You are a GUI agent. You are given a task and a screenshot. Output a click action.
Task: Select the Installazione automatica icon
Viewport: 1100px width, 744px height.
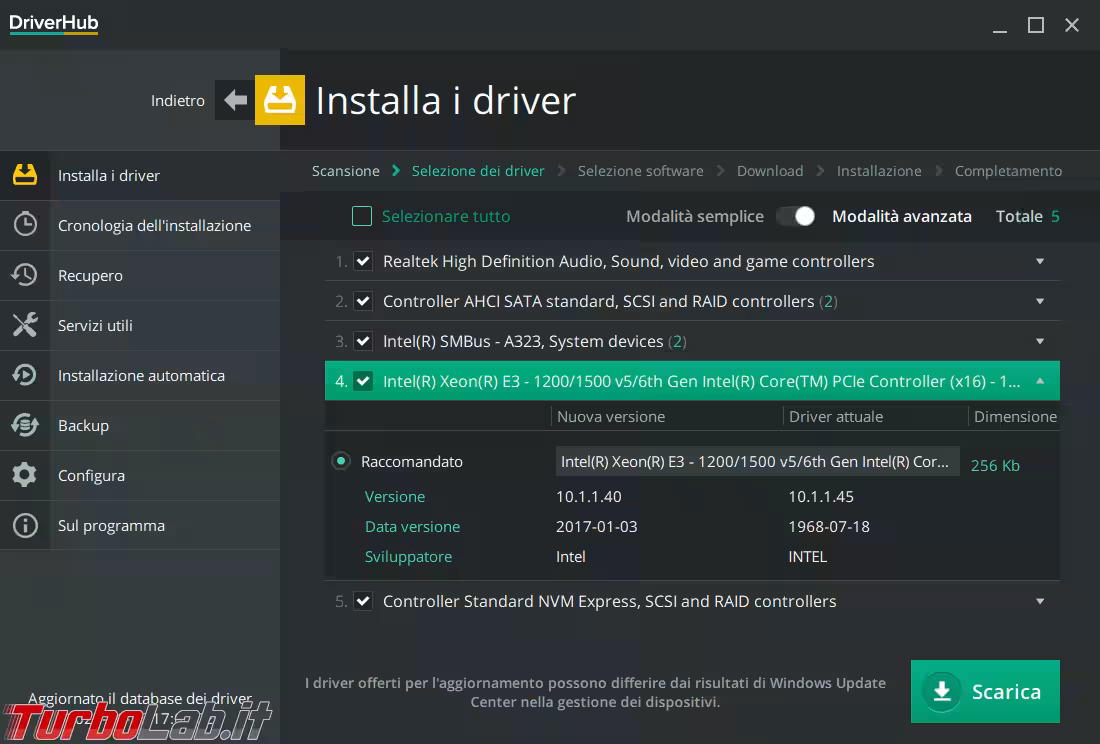[25, 375]
